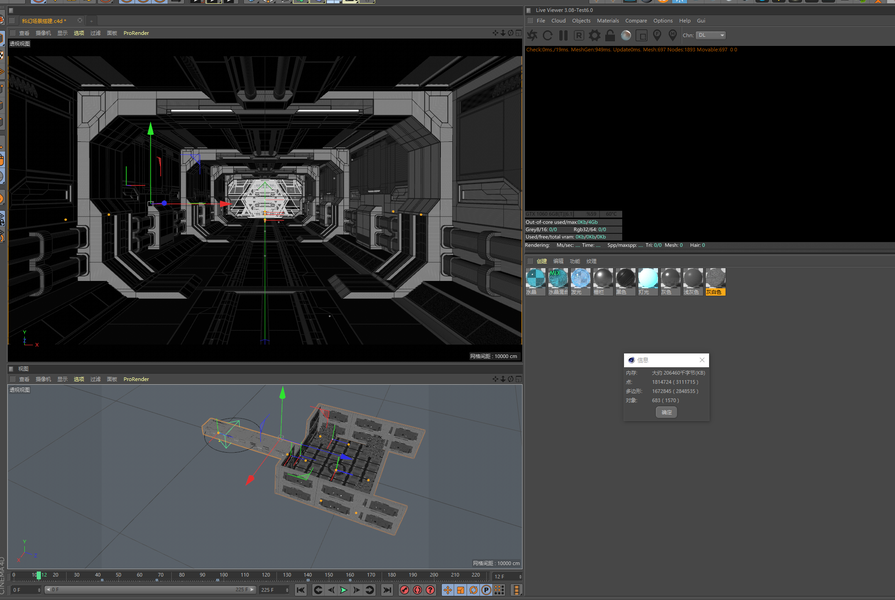Viewport: 895px width, 600px height.
Task: Pause rendering in Live Viewer
Action: click(563, 35)
